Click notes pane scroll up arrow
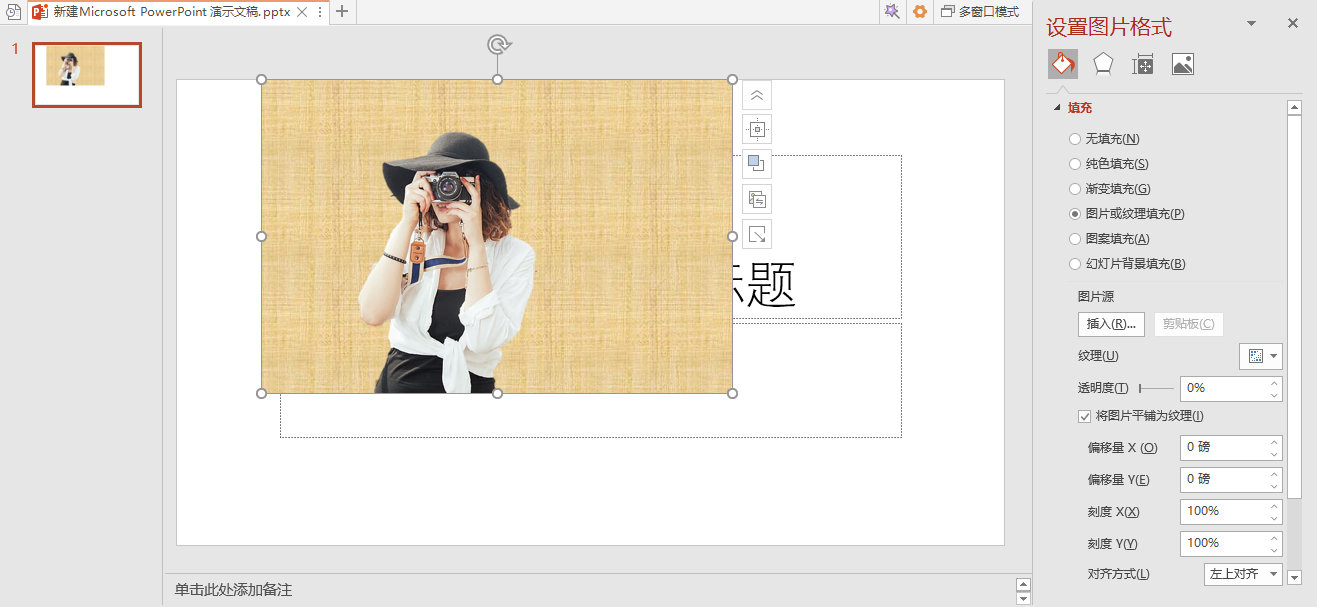The height and width of the screenshot is (607, 1317). tap(1023, 584)
